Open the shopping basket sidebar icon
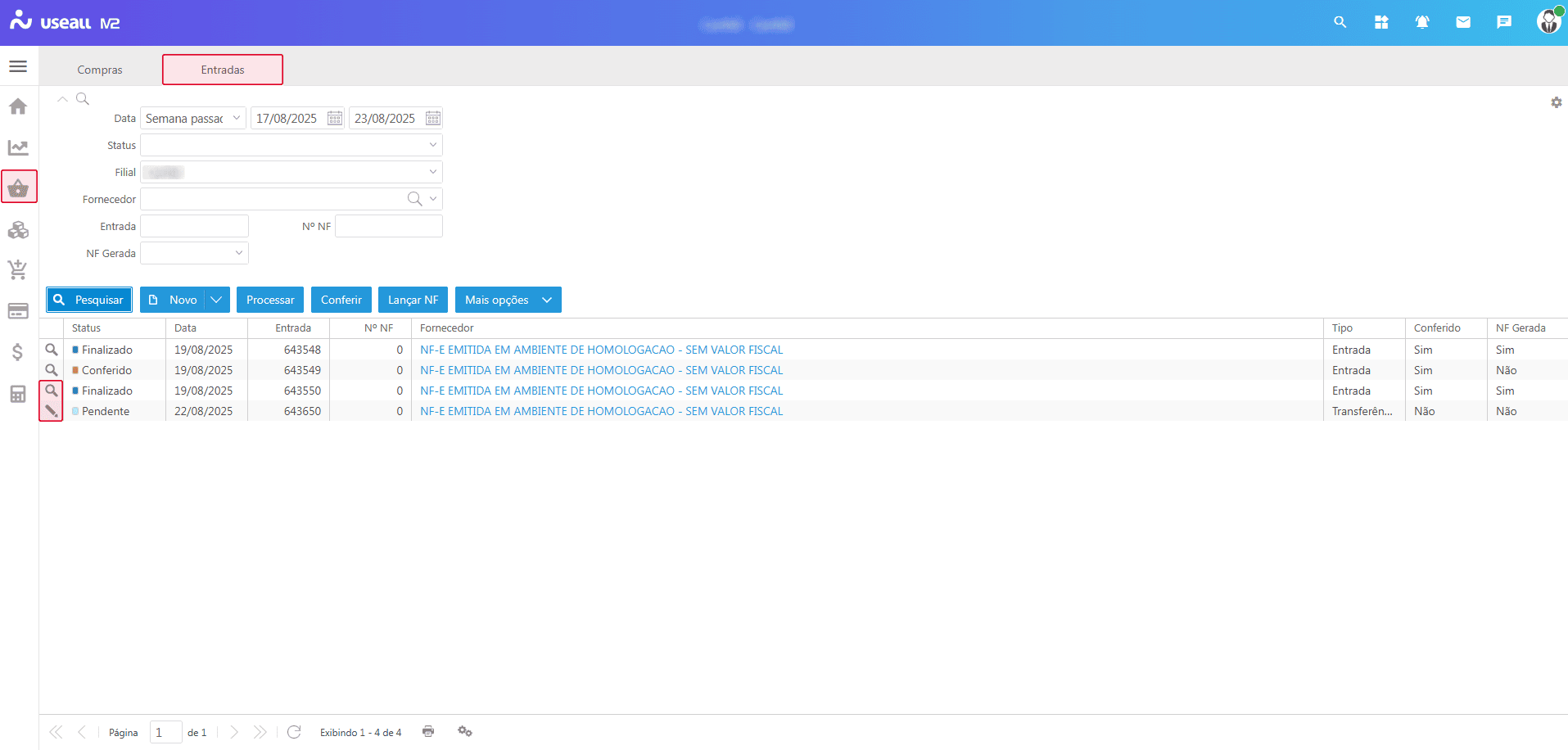Image resolution: width=1568 pixels, height=750 pixels. click(x=18, y=187)
